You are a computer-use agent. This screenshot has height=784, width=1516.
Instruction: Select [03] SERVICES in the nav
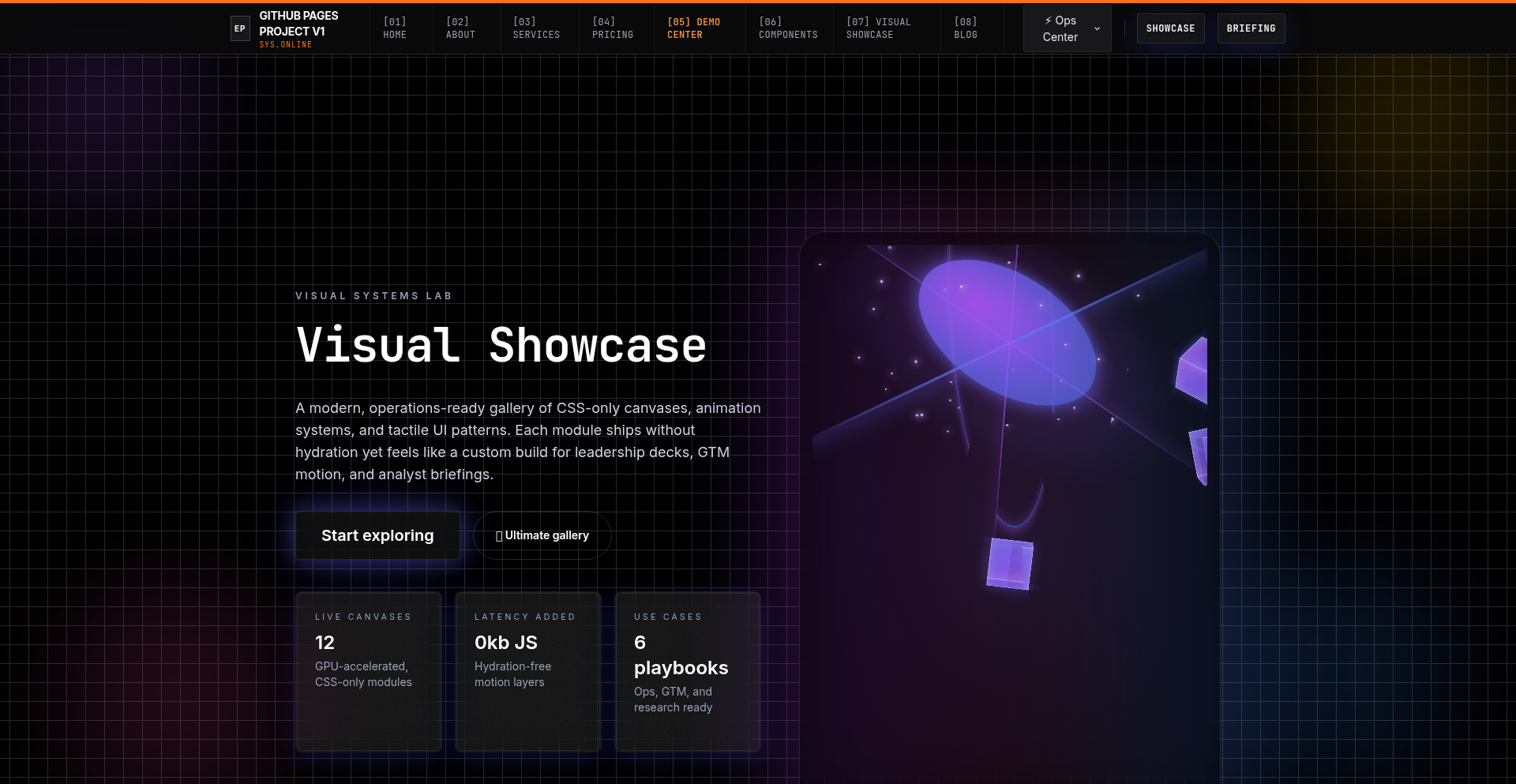[536, 28]
